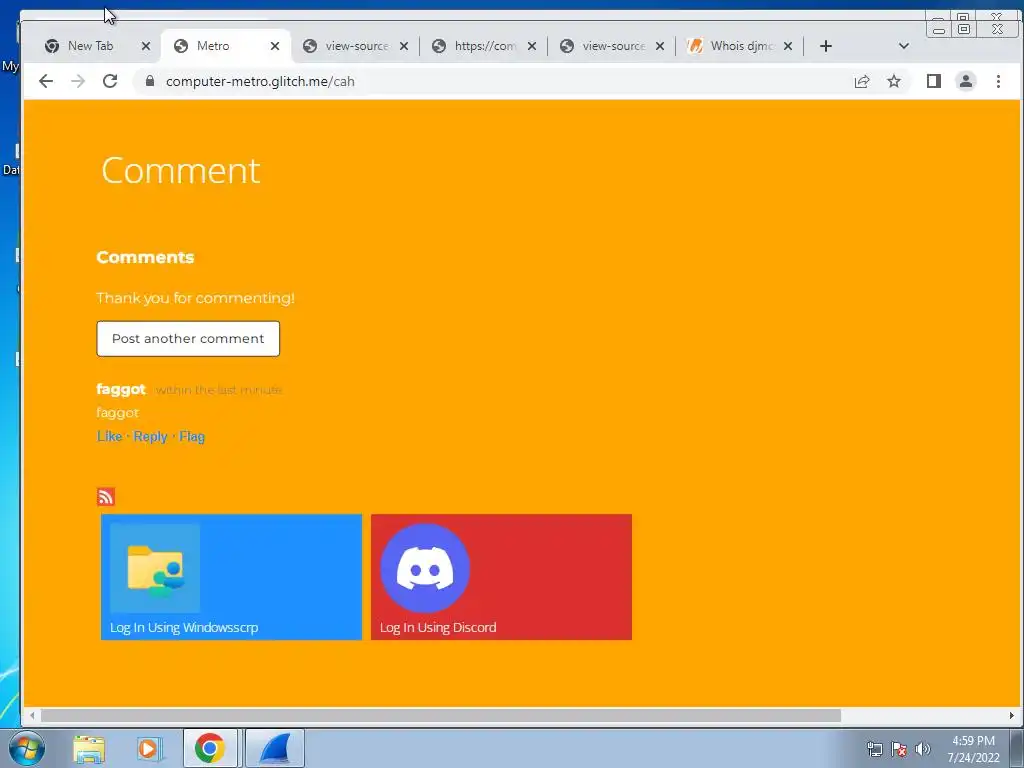This screenshot has width=1024, height=768.
Task: Open a new tab with plus button
Action: tap(825, 46)
